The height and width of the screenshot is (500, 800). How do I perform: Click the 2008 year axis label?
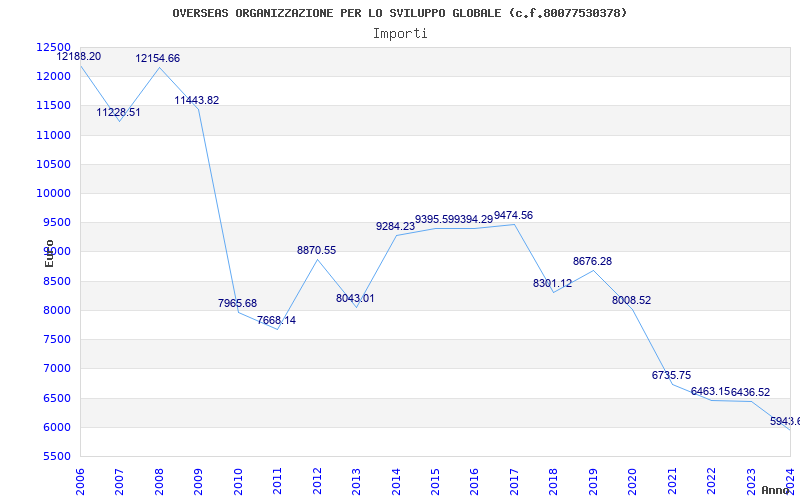point(159,481)
